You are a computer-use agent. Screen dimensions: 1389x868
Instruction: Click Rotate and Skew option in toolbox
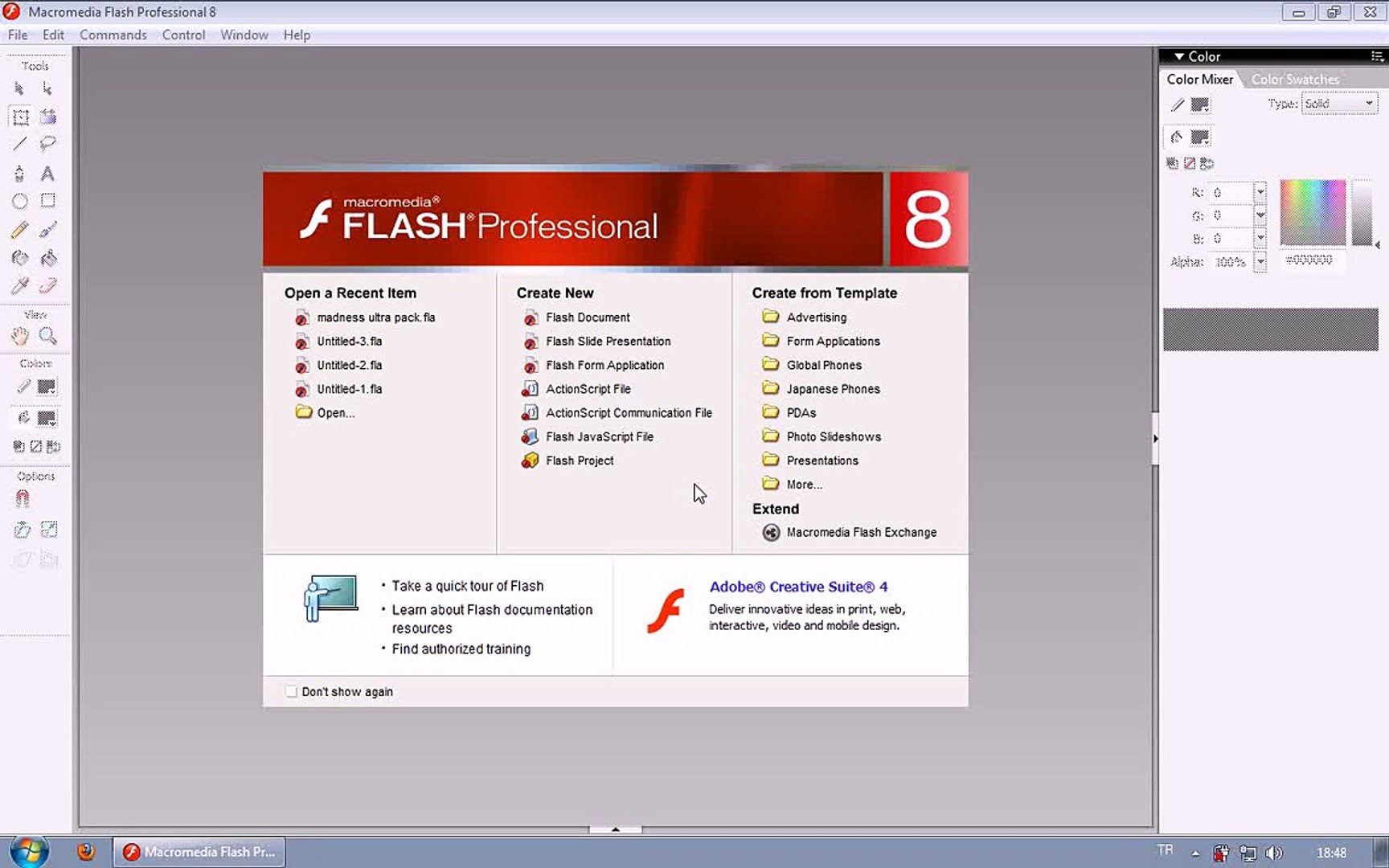(22, 530)
